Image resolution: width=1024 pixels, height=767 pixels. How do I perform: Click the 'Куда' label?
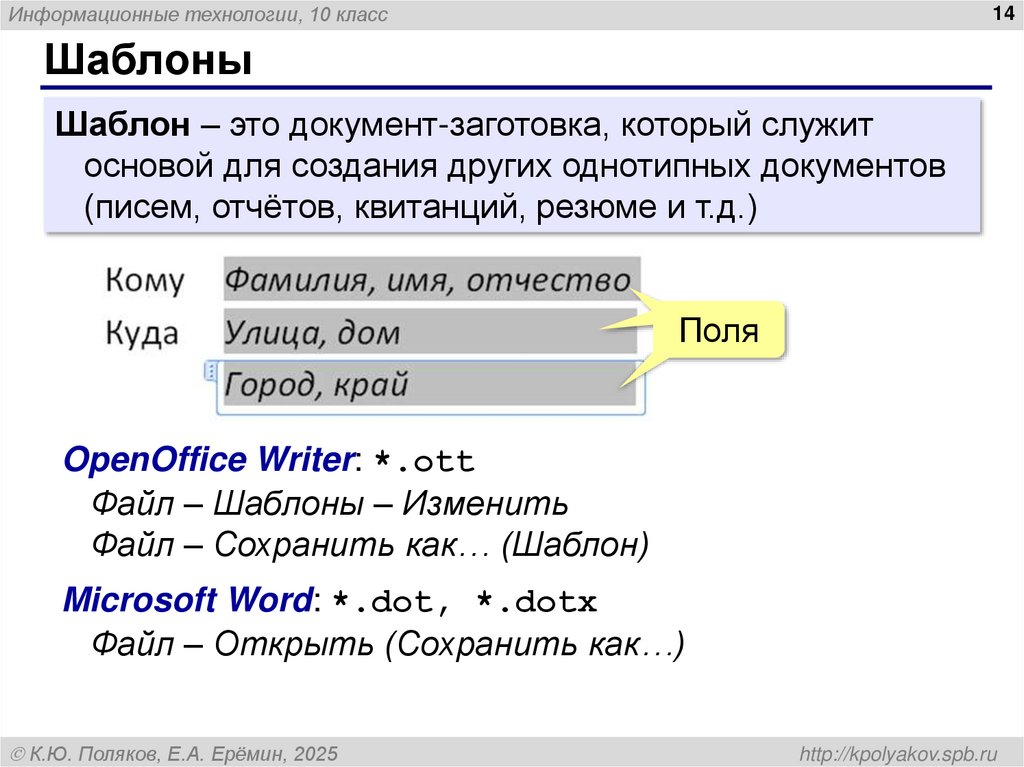click(142, 333)
